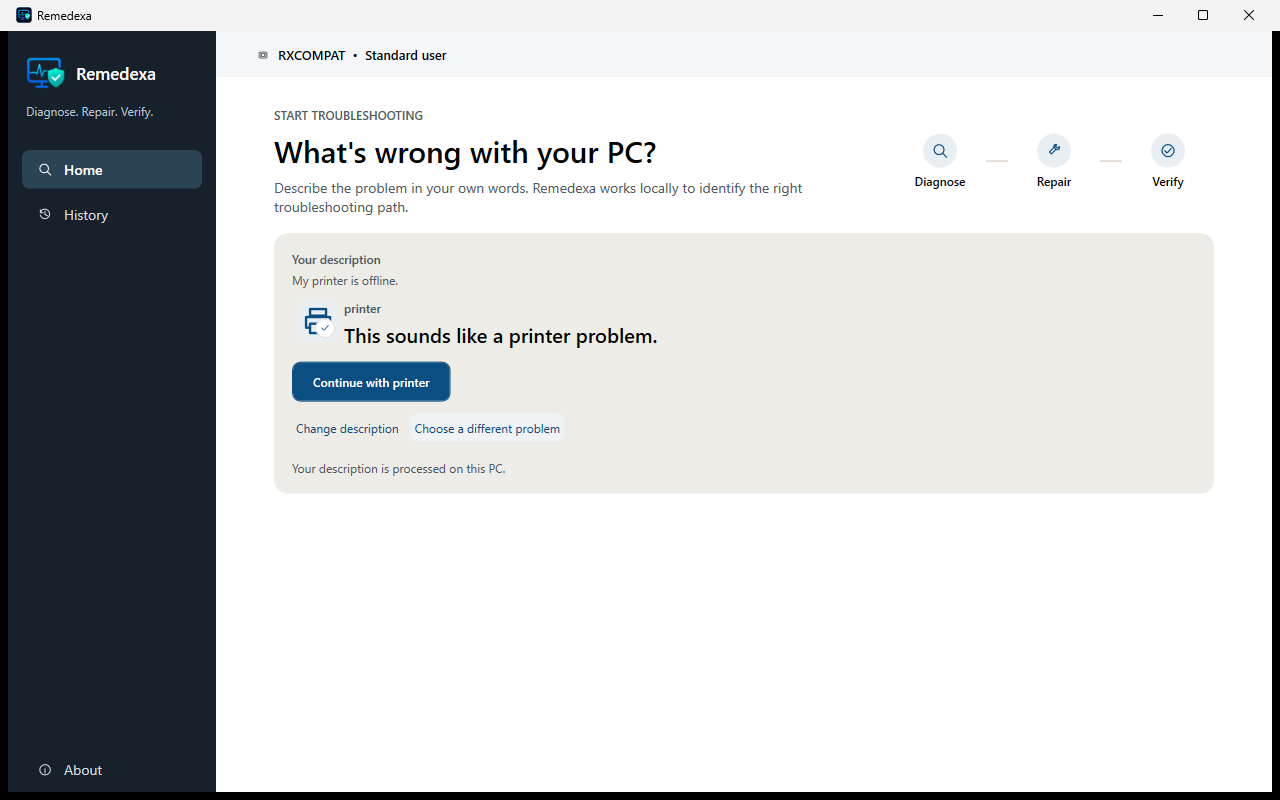This screenshot has width=1280, height=800.
Task: Close the Remedexa window
Action: pyautogui.click(x=1249, y=15)
